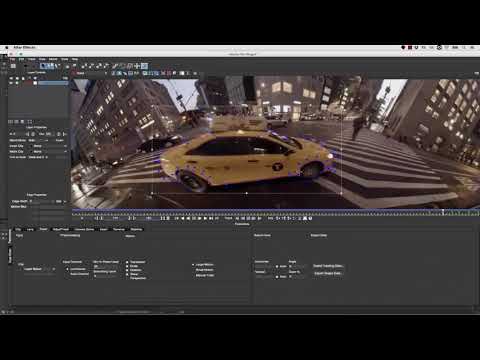Click the Export Tracking Data button

point(328,266)
